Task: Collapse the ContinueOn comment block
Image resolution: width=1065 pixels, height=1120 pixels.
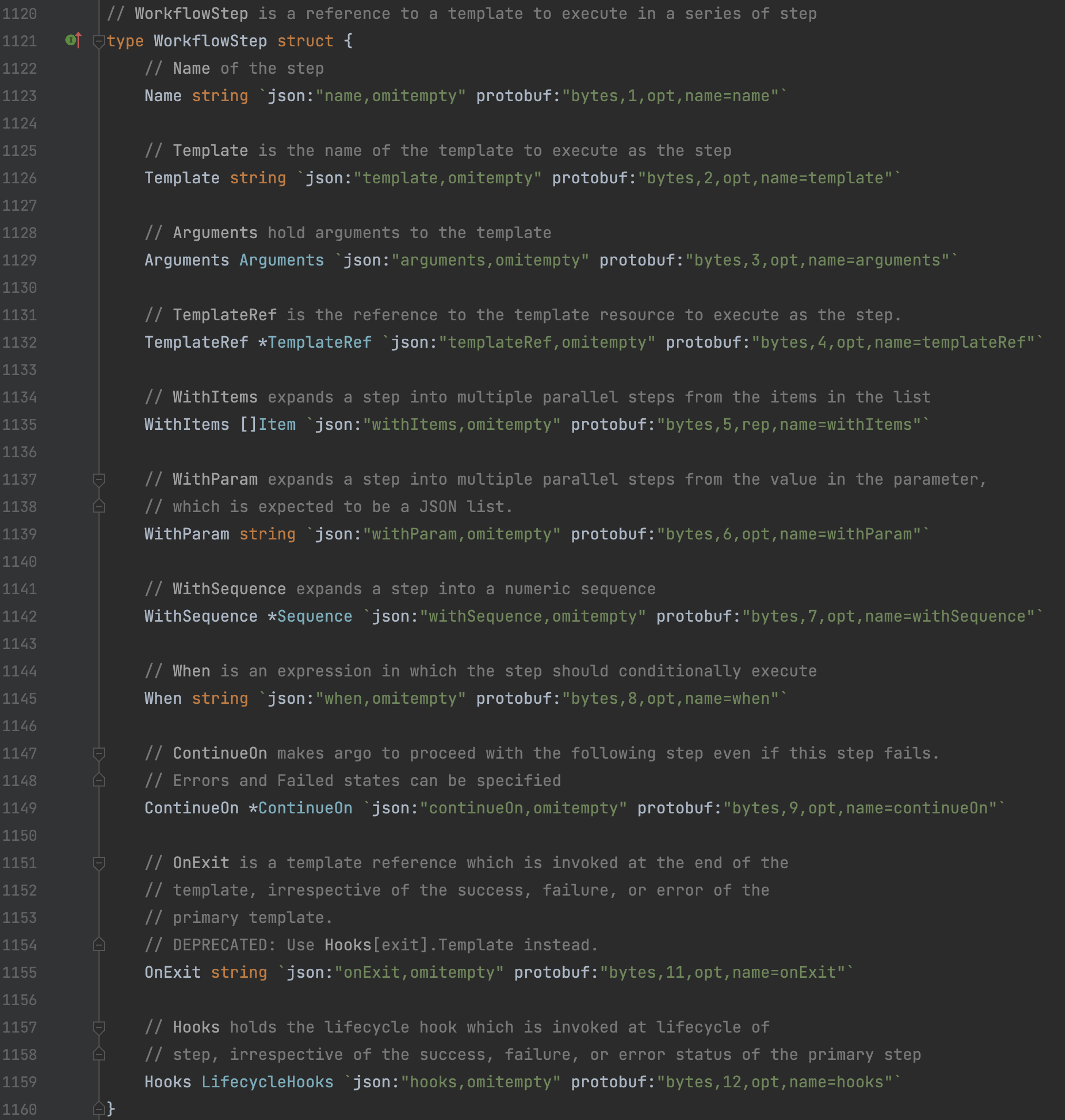Action: pyautogui.click(x=99, y=753)
